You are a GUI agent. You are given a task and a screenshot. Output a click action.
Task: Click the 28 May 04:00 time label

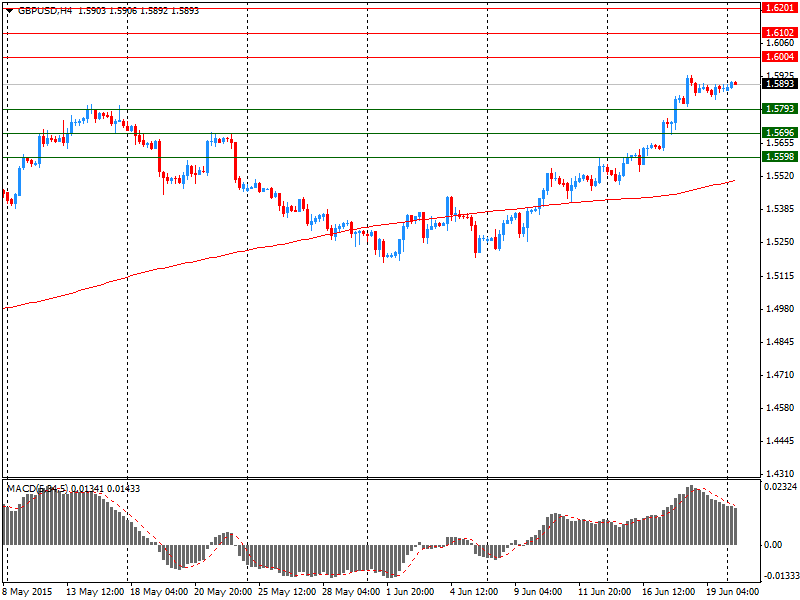pos(351,592)
